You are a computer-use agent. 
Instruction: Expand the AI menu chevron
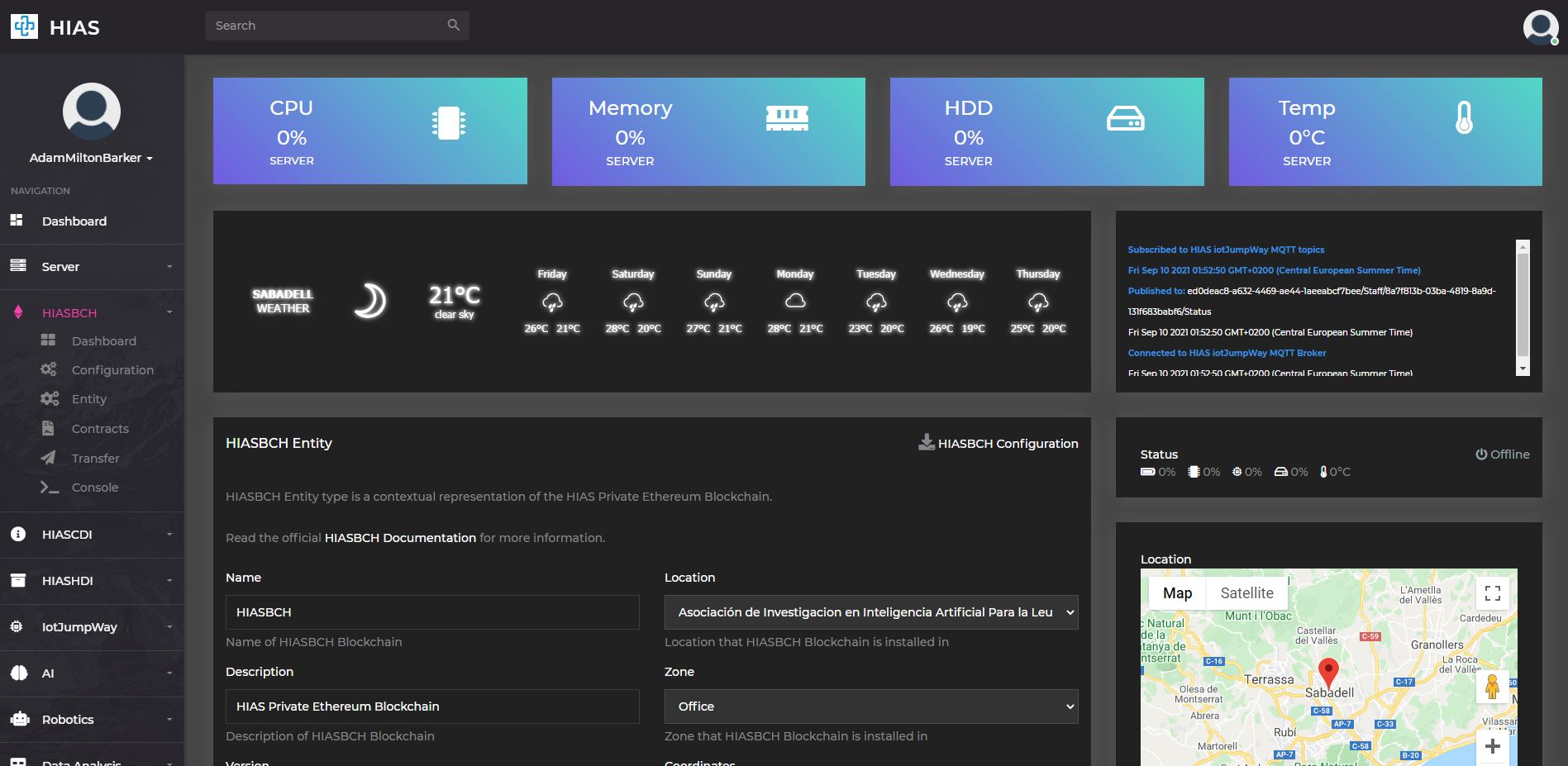click(x=169, y=673)
